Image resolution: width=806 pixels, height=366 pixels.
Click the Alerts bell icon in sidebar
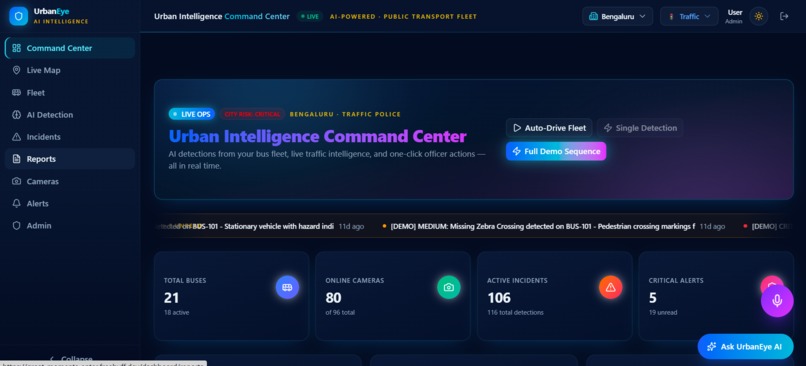pyautogui.click(x=16, y=204)
